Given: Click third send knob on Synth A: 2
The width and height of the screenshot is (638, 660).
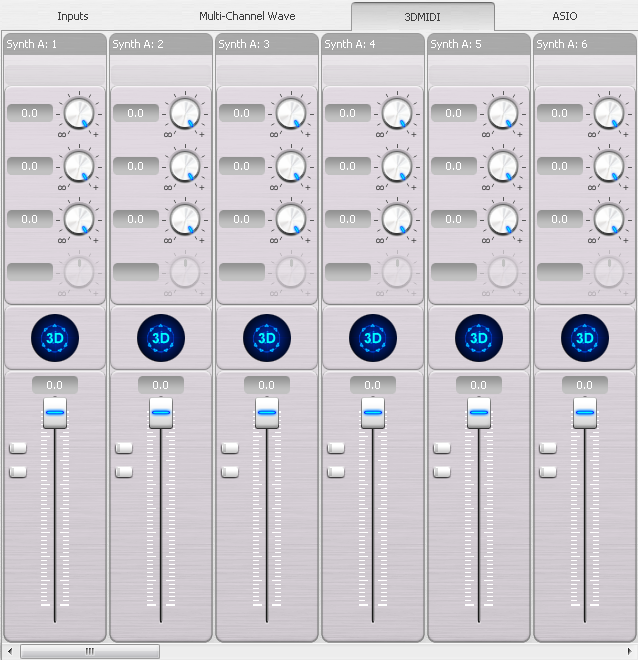Looking at the screenshot, I should click(185, 219).
